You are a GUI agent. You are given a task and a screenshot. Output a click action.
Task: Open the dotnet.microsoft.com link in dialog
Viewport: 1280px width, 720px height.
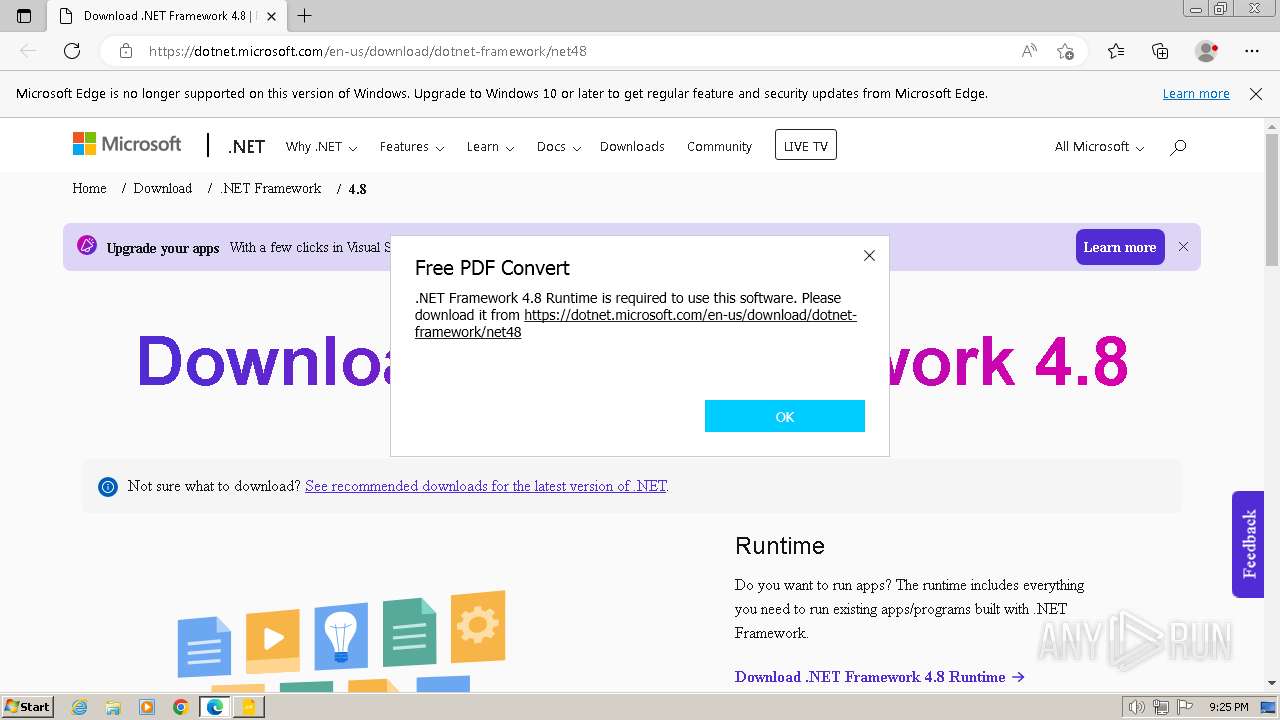point(636,323)
